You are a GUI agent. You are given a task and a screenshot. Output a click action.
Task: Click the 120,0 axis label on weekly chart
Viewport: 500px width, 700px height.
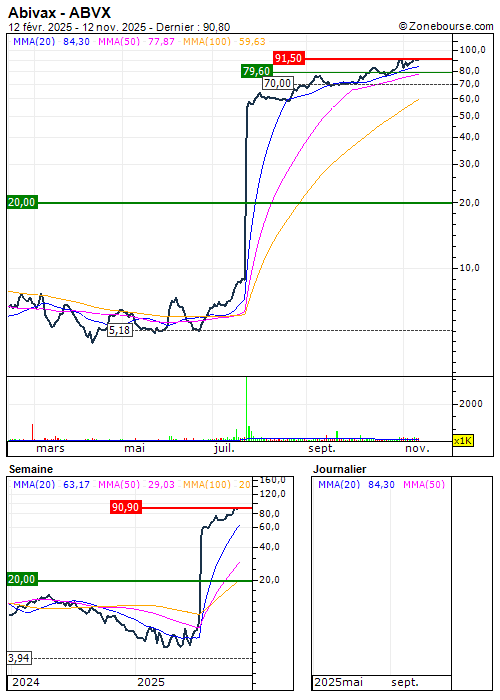272,494
